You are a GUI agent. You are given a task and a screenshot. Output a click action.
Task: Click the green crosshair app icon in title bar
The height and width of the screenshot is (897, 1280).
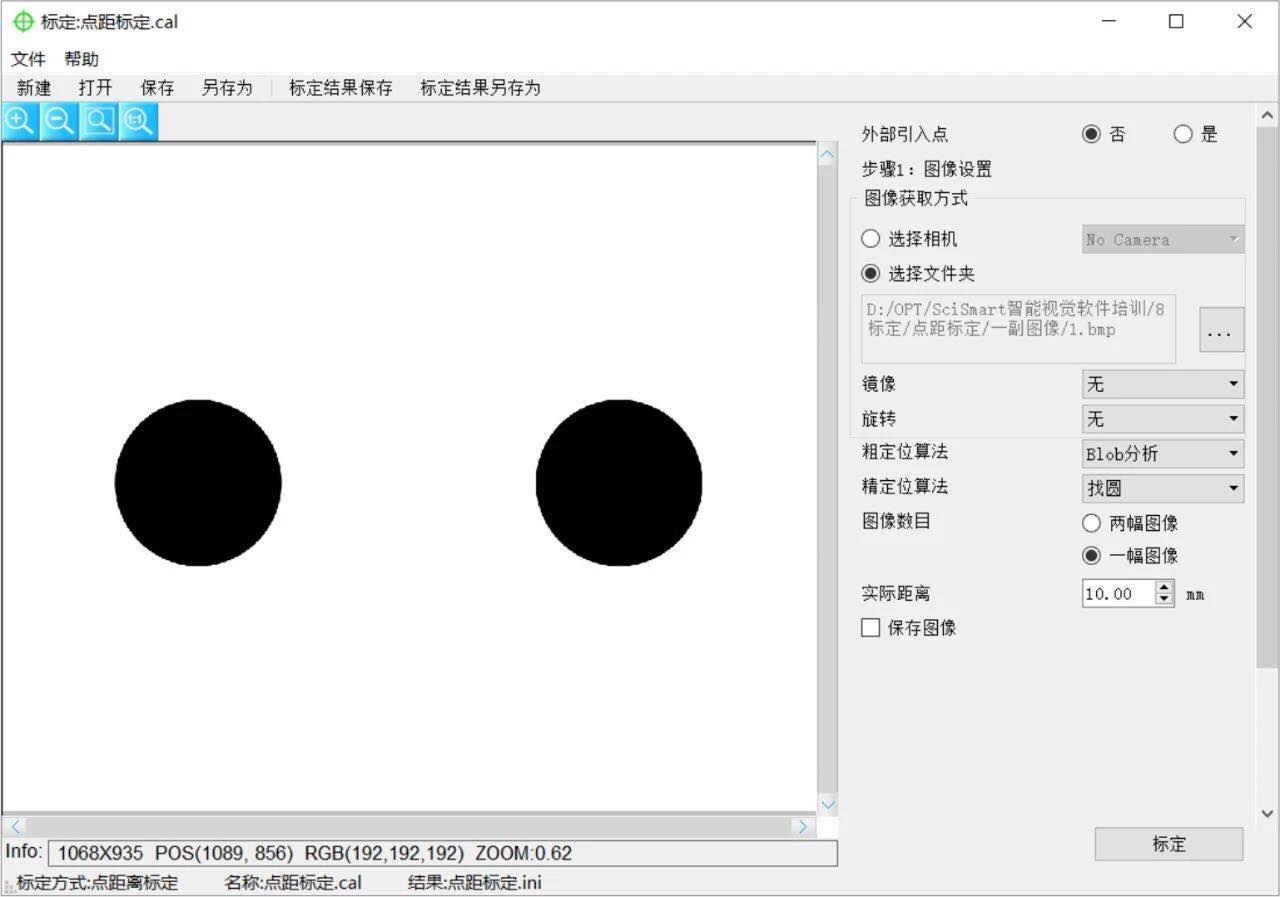23,21
